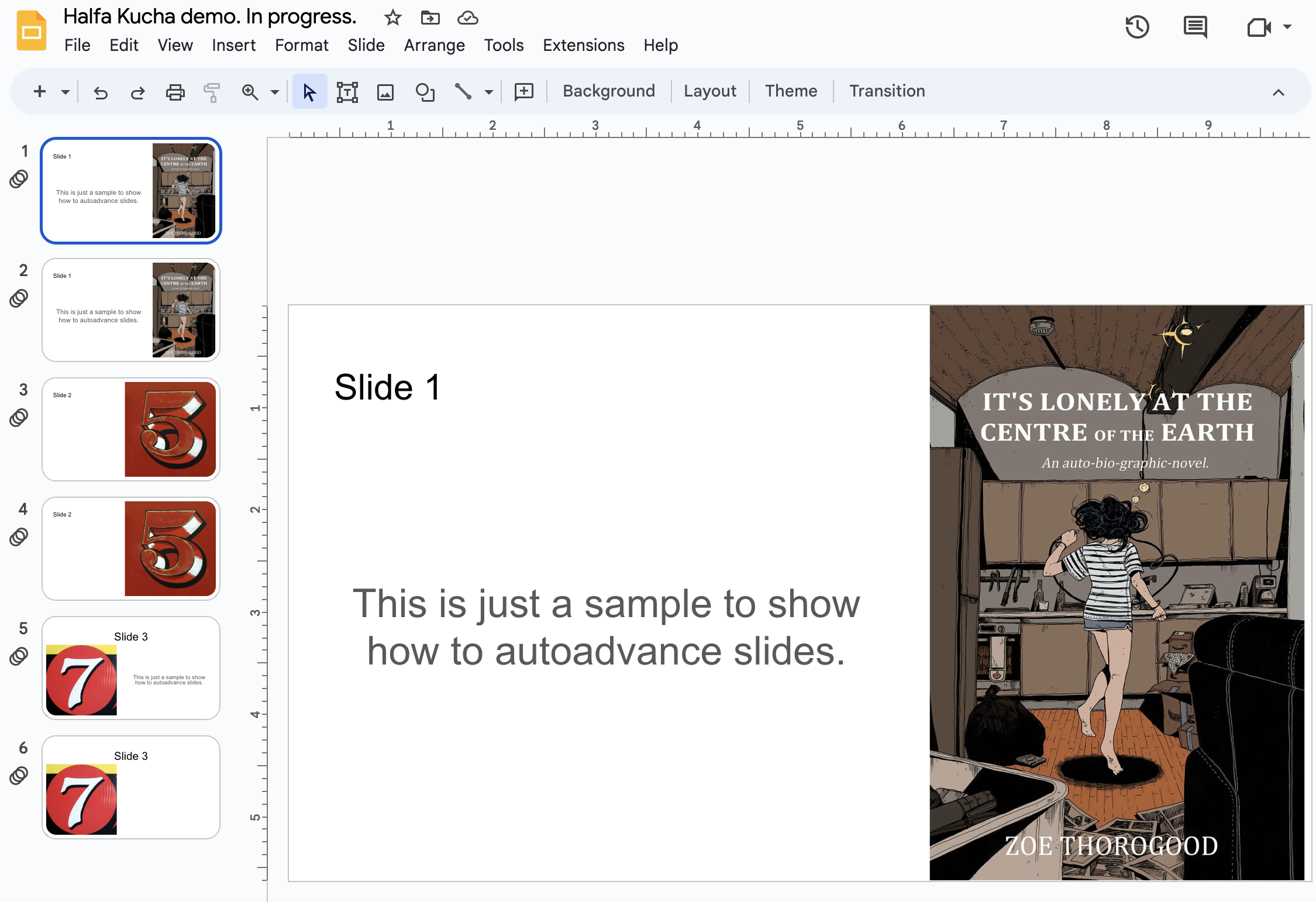
Task: Open the Insert menu
Action: 233,45
